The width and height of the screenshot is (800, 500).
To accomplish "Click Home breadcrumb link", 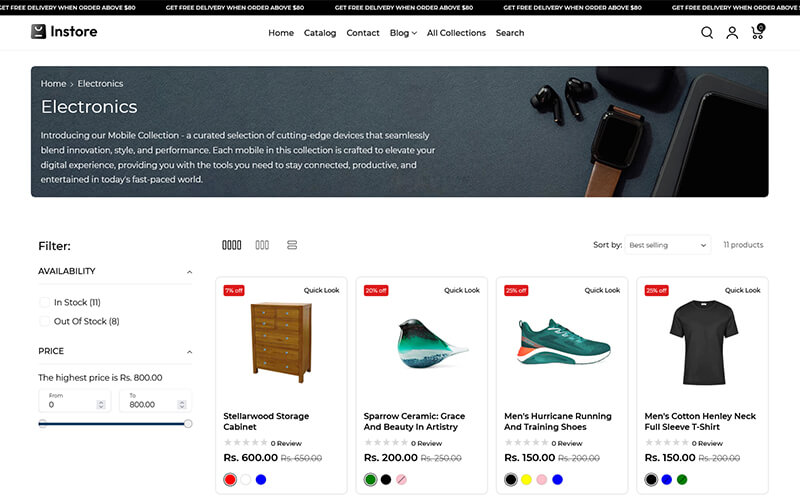I will [53, 84].
